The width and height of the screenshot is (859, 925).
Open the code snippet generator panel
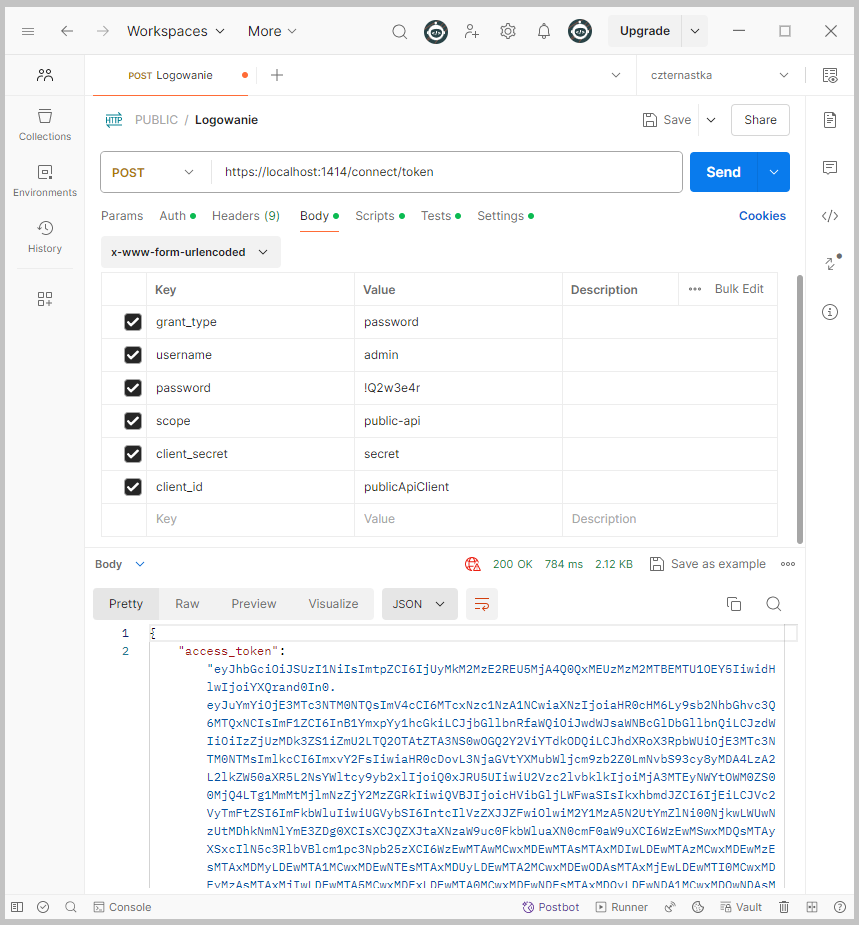tap(830, 216)
